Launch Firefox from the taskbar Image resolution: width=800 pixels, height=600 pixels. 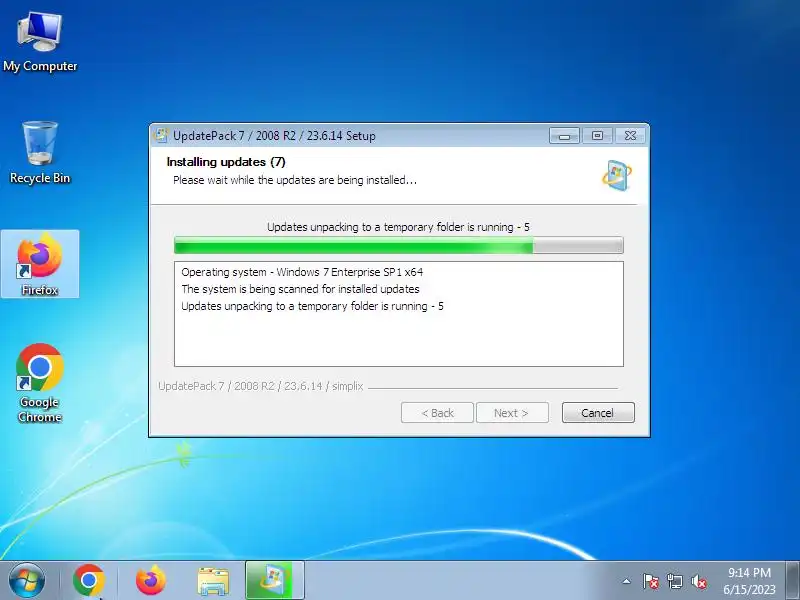tap(151, 581)
